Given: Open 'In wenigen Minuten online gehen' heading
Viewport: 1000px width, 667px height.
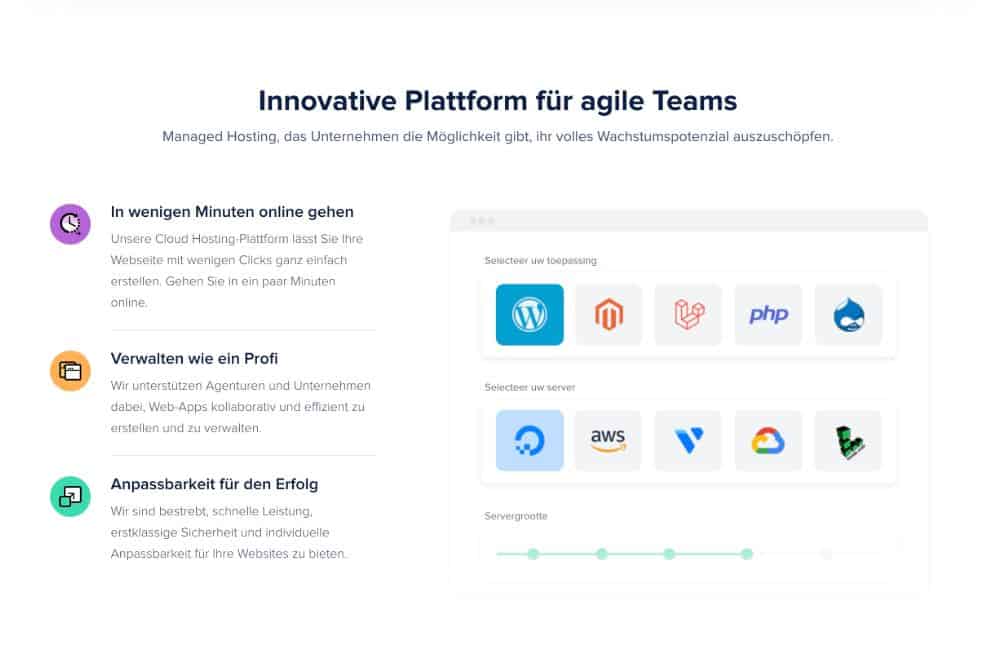Looking at the screenshot, I should pos(232,212).
